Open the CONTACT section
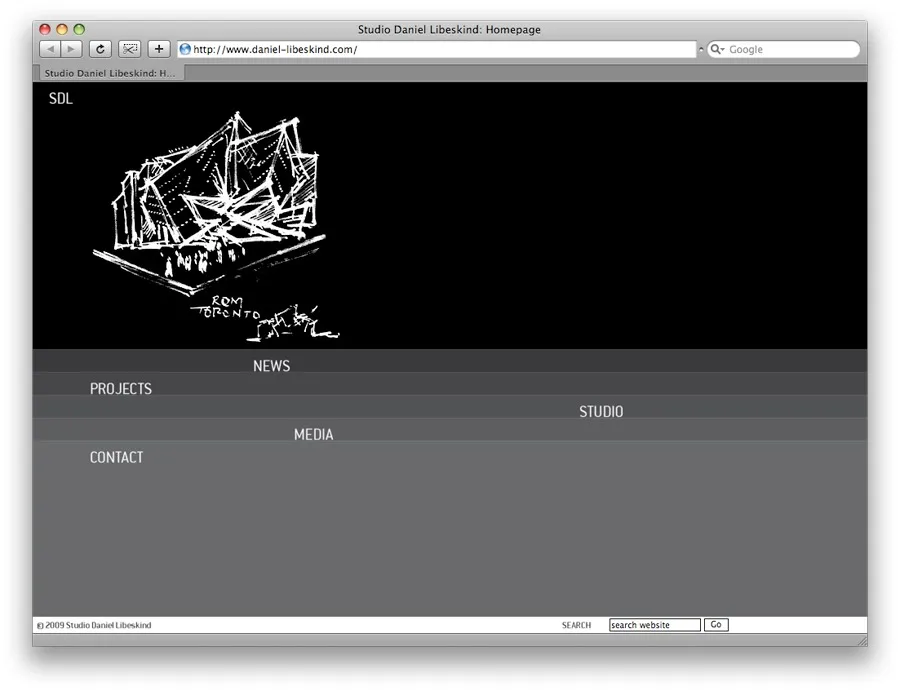The height and width of the screenshot is (691, 900). click(x=117, y=457)
